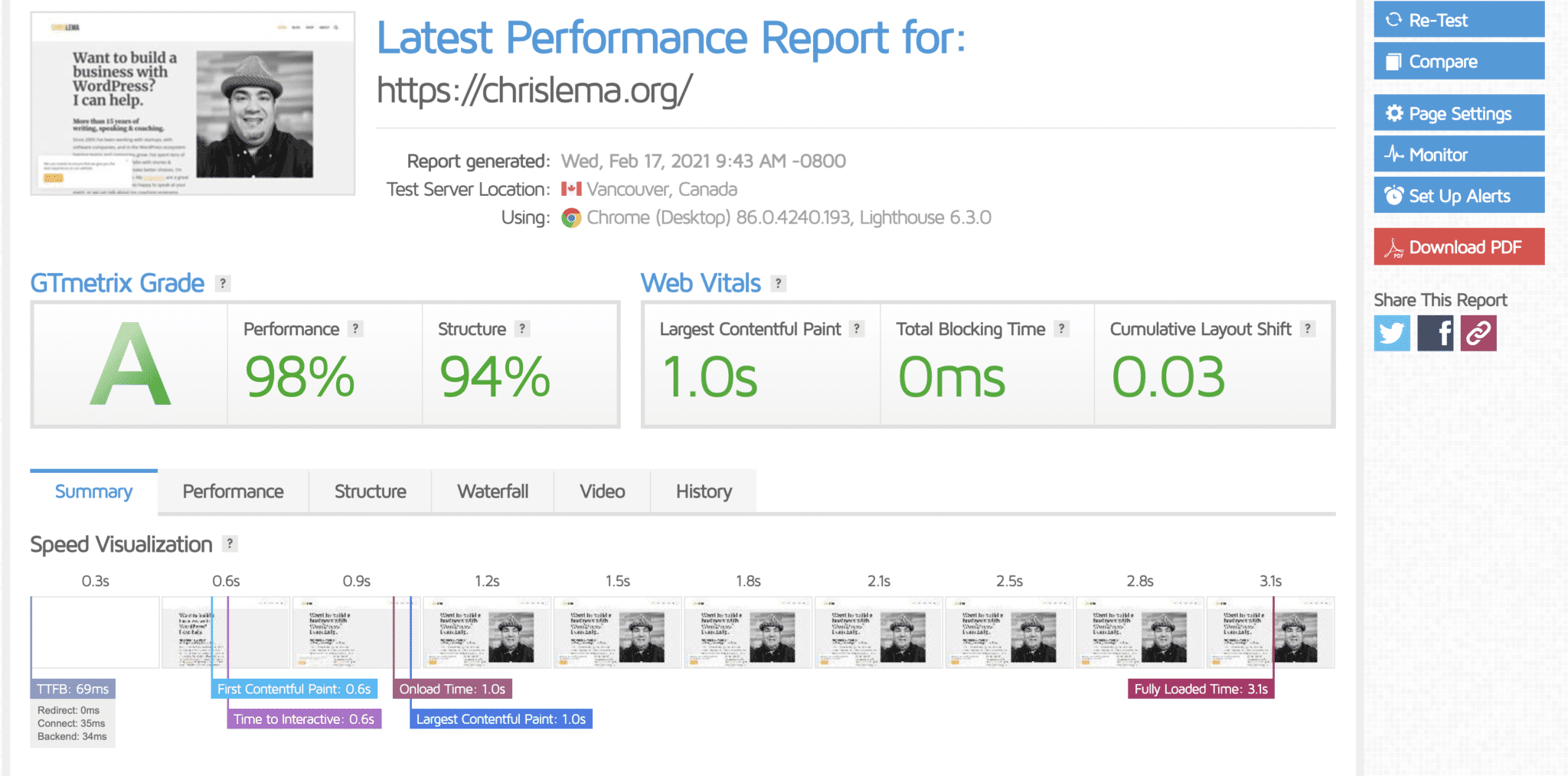Open the History tab
The height and width of the screenshot is (776, 1568).
(703, 491)
